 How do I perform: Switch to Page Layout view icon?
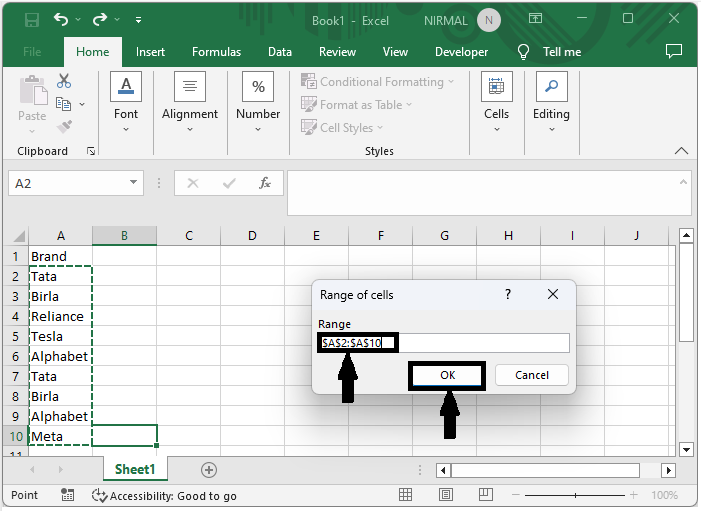click(445, 494)
